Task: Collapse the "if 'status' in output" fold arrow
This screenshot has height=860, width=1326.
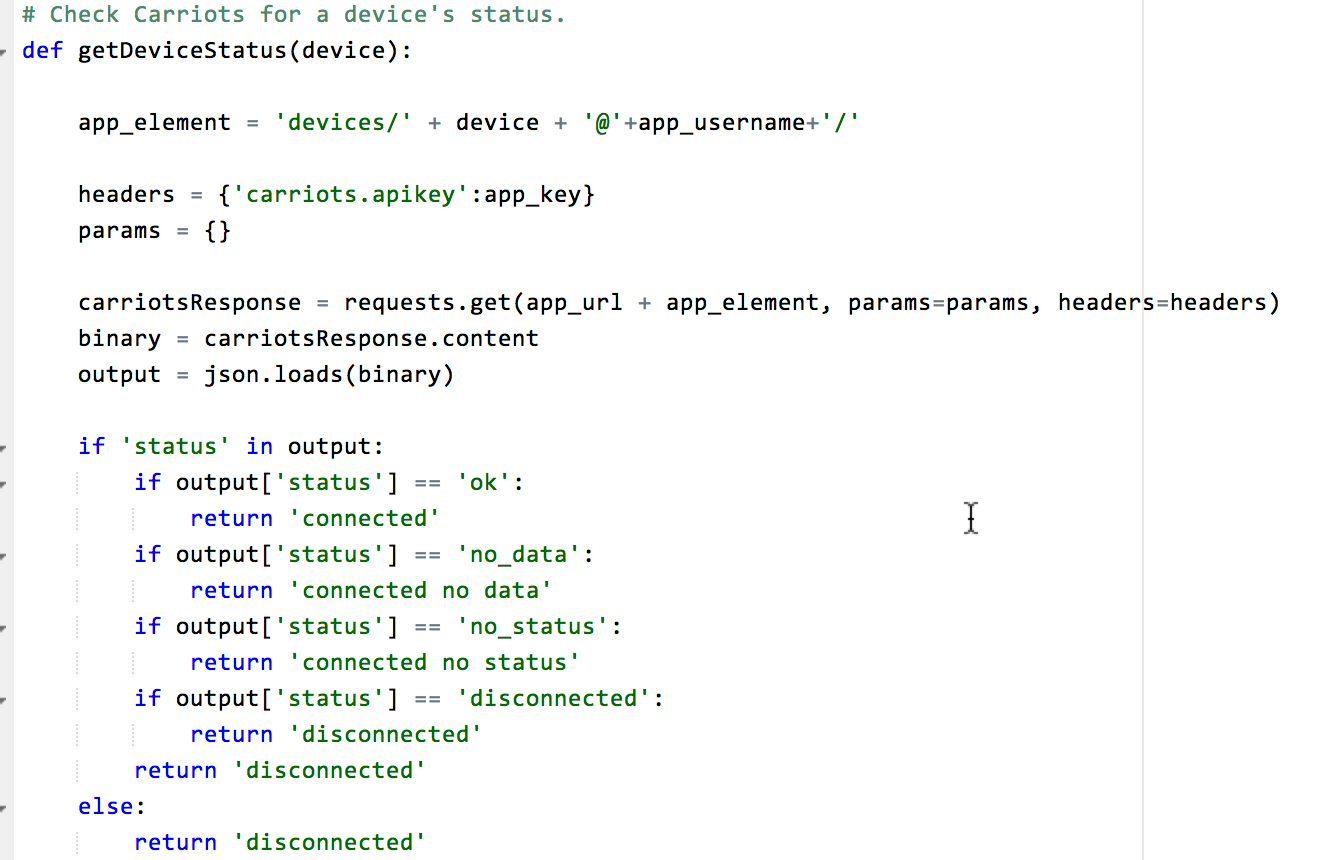Action: [x=3, y=447]
